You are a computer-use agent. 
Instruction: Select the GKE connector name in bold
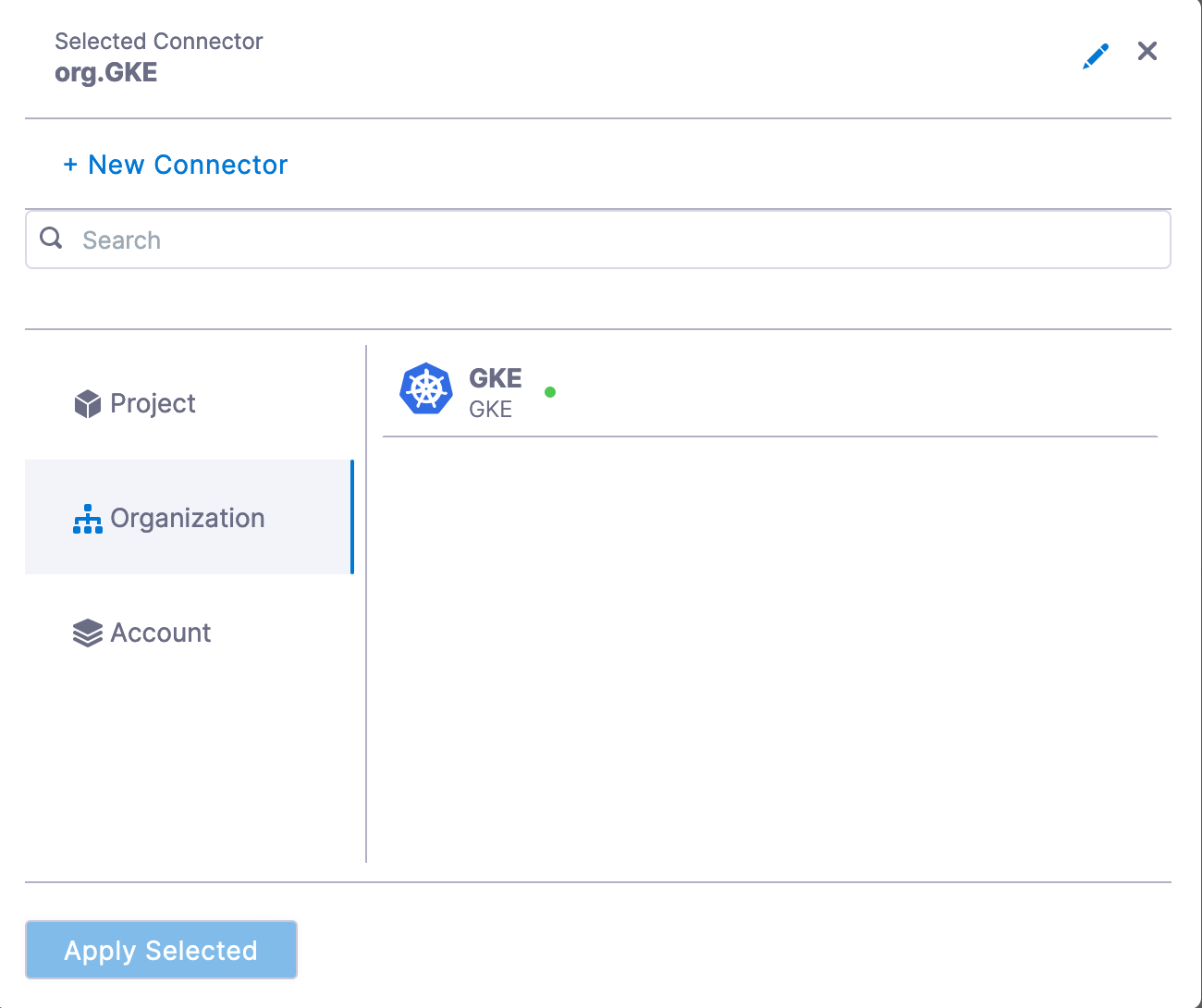coord(496,378)
